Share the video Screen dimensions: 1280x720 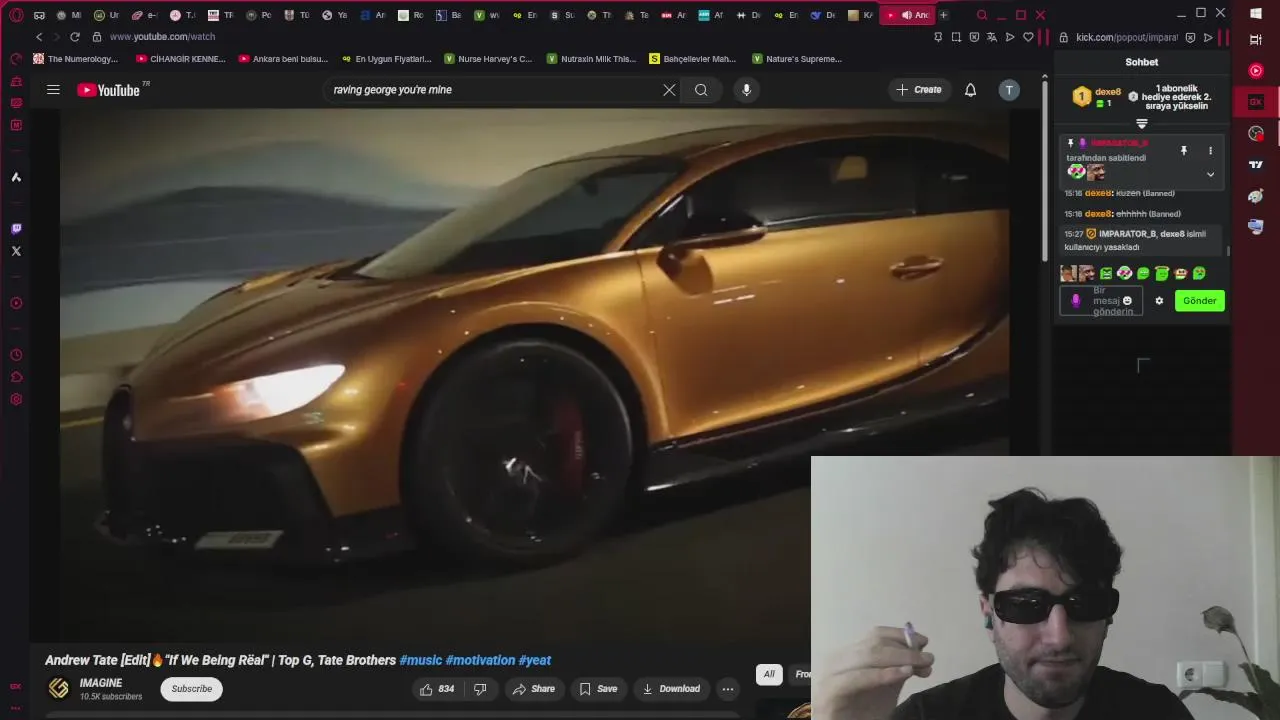click(x=533, y=689)
